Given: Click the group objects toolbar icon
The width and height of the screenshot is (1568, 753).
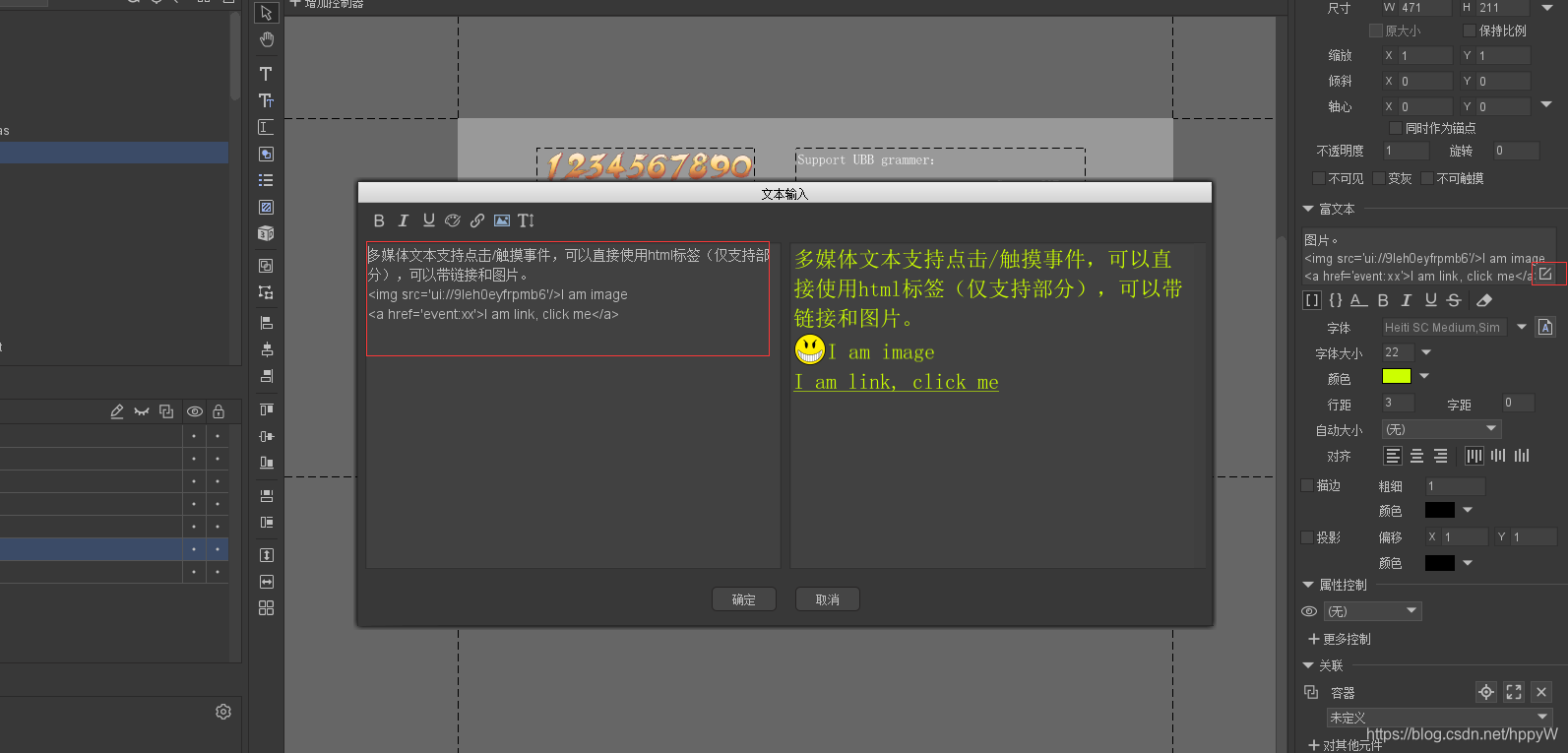Looking at the screenshot, I should pyautogui.click(x=266, y=266).
